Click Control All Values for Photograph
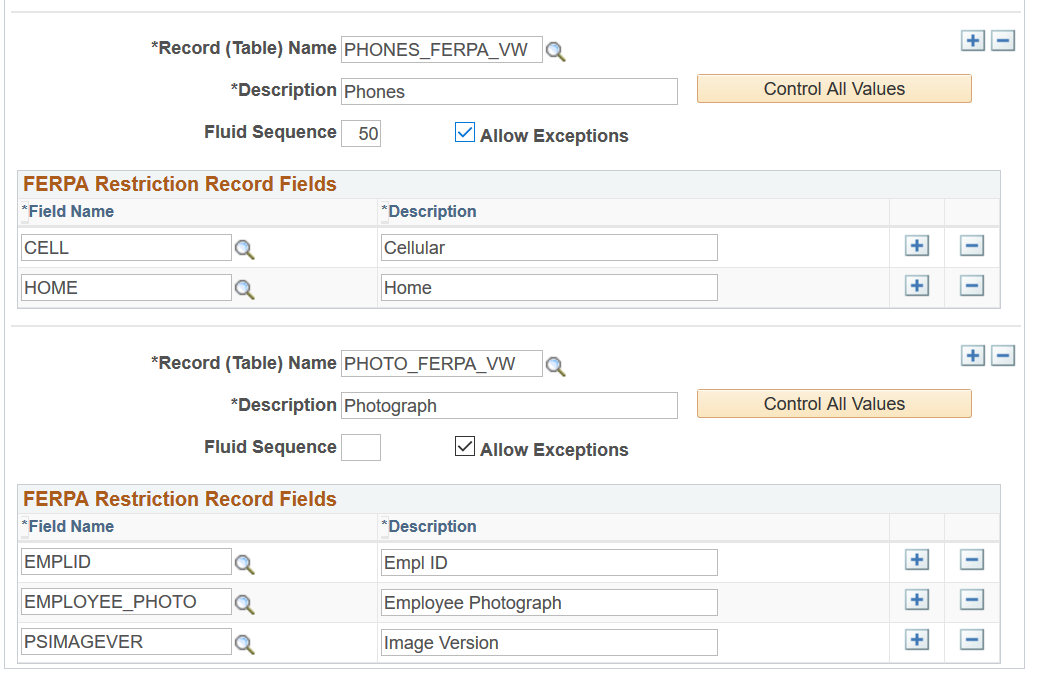Viewport: 1039px width, 677px height. coord(834,404)
